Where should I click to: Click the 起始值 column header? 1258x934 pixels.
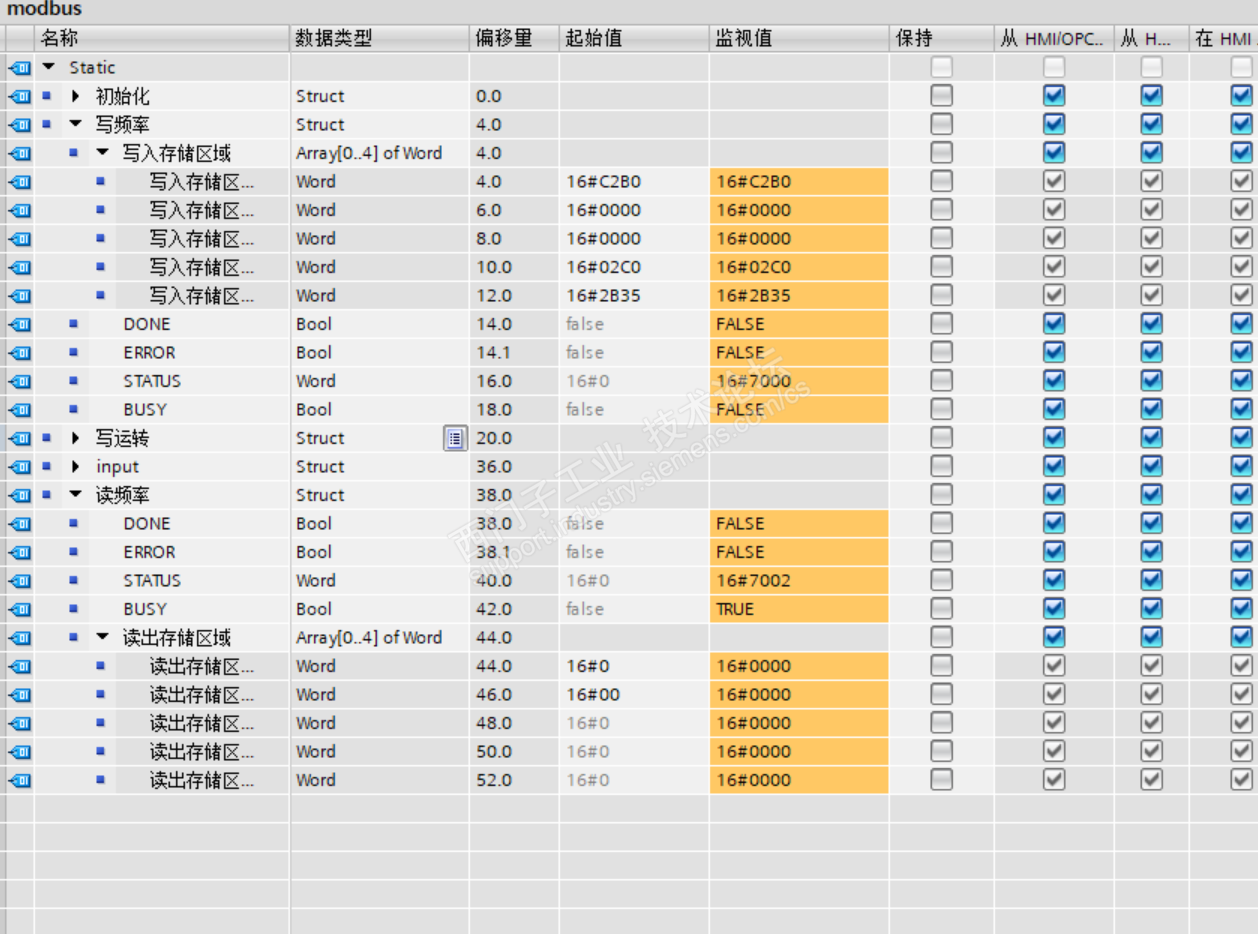point(634,39)
